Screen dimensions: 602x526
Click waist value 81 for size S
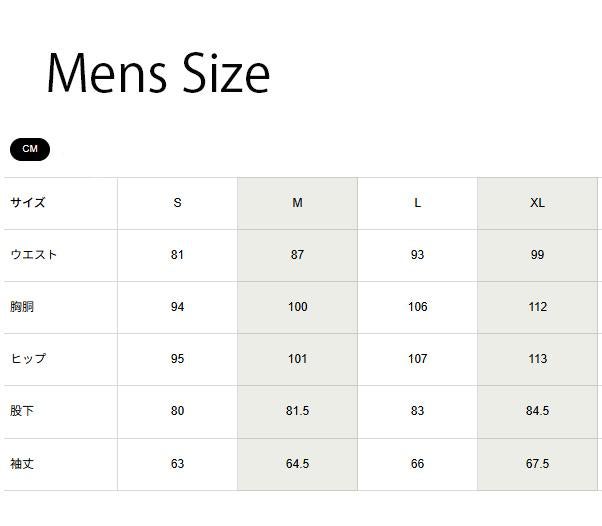pyautogui.click(x=177, y=255)
